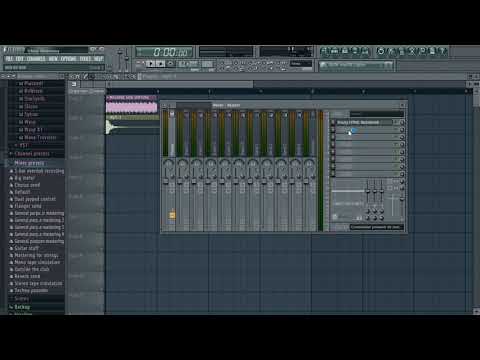The height and width of the screenshot is (360, 480).
Task: Collapse the Mixer presets folder
Action: coord(29,163)
